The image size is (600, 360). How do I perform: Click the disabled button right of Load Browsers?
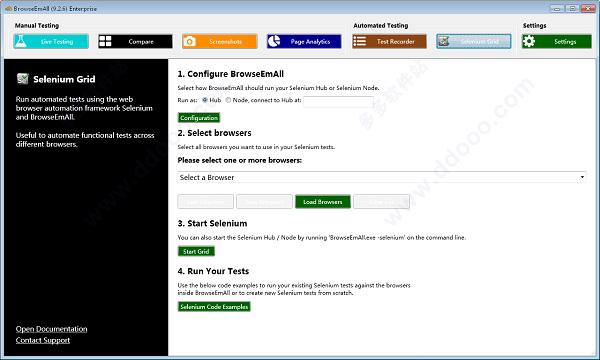pos(382,202)
